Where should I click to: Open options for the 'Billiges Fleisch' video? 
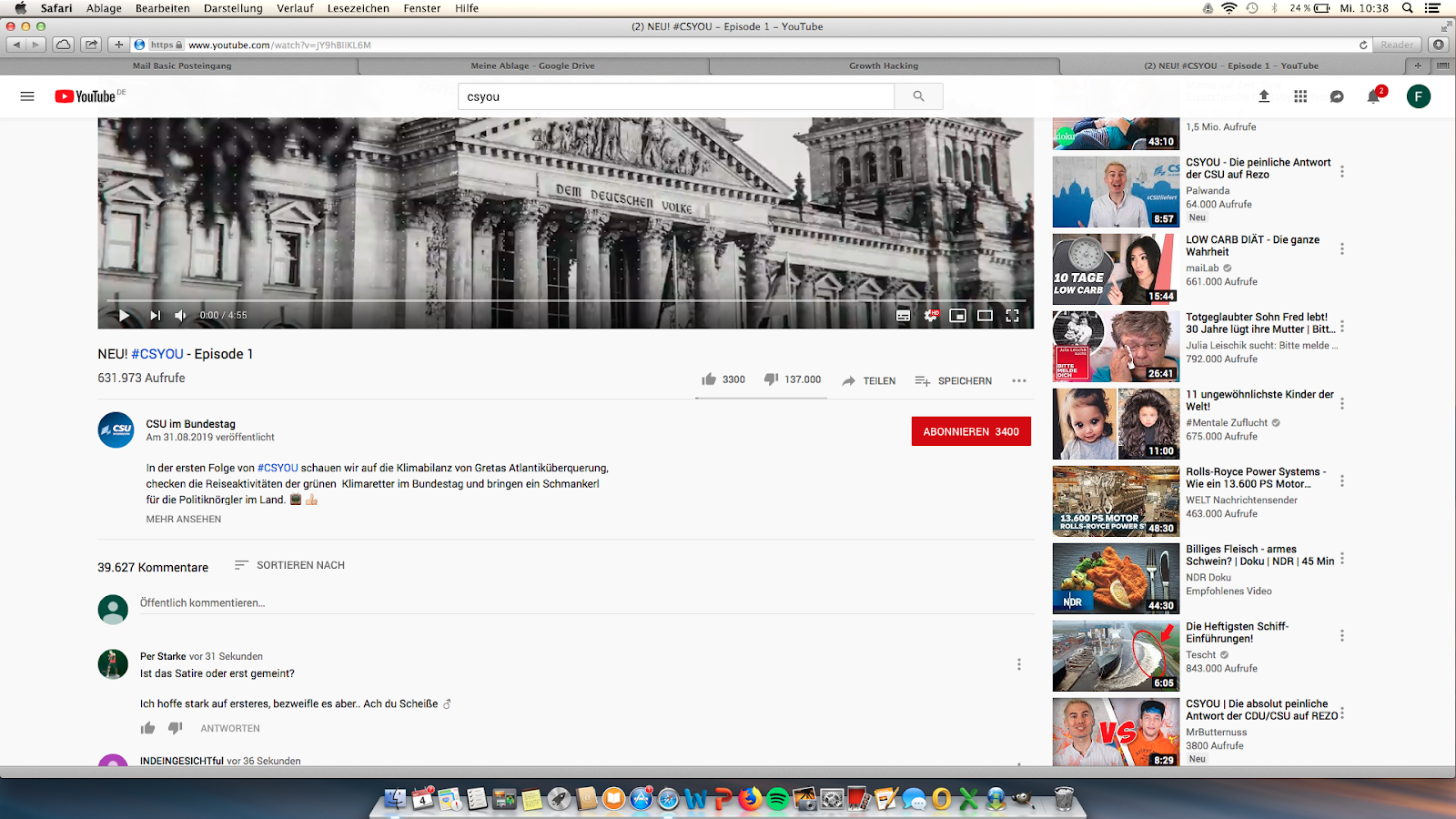pyautogui.click(x=1342, y=558)
